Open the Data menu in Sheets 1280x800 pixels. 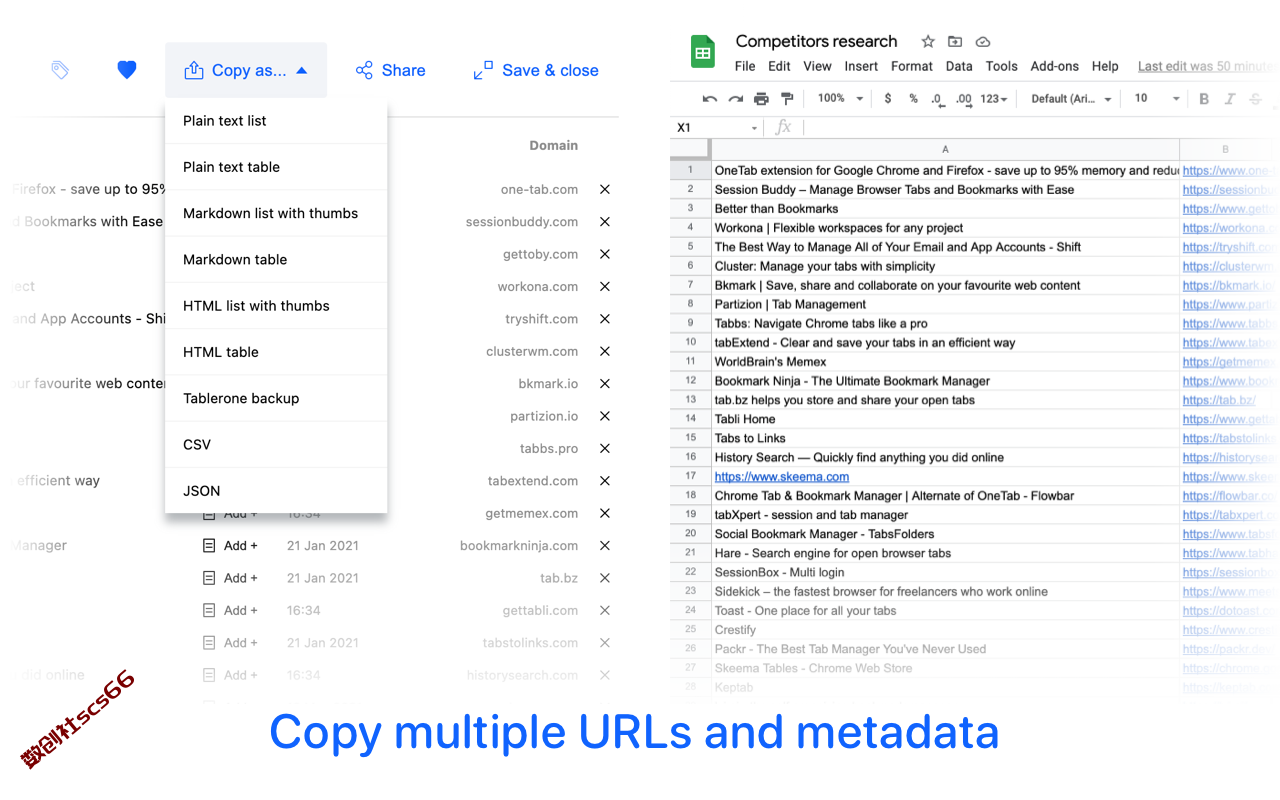click(959, 66)
